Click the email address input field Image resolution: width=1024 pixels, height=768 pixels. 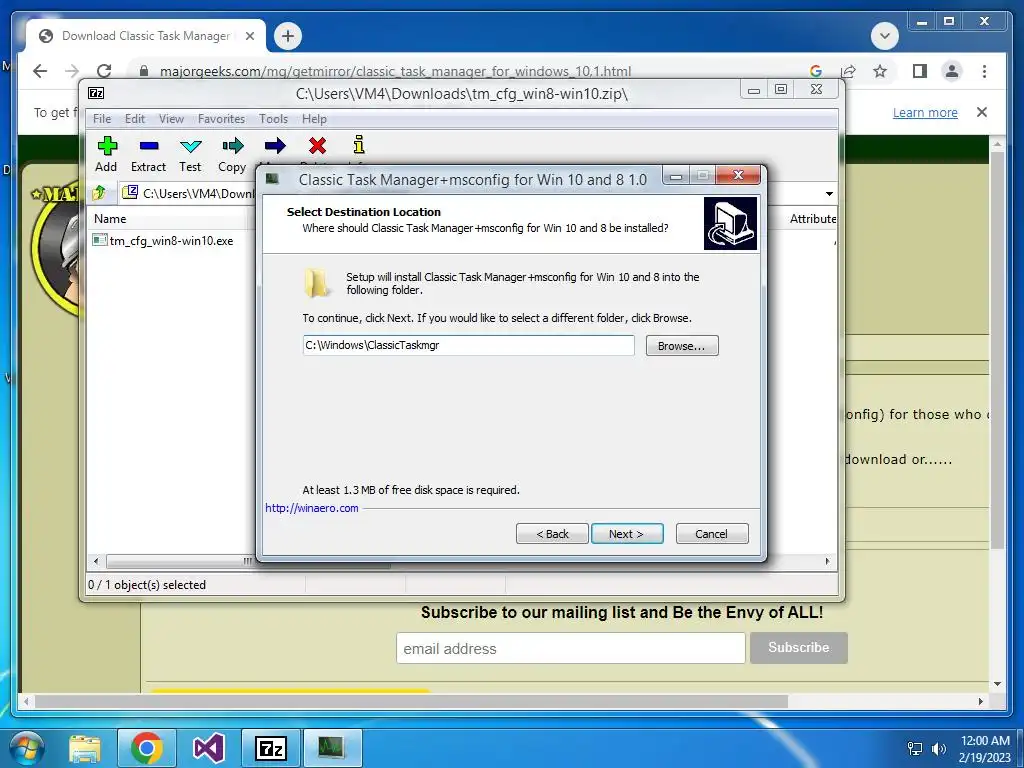(570, 648)
